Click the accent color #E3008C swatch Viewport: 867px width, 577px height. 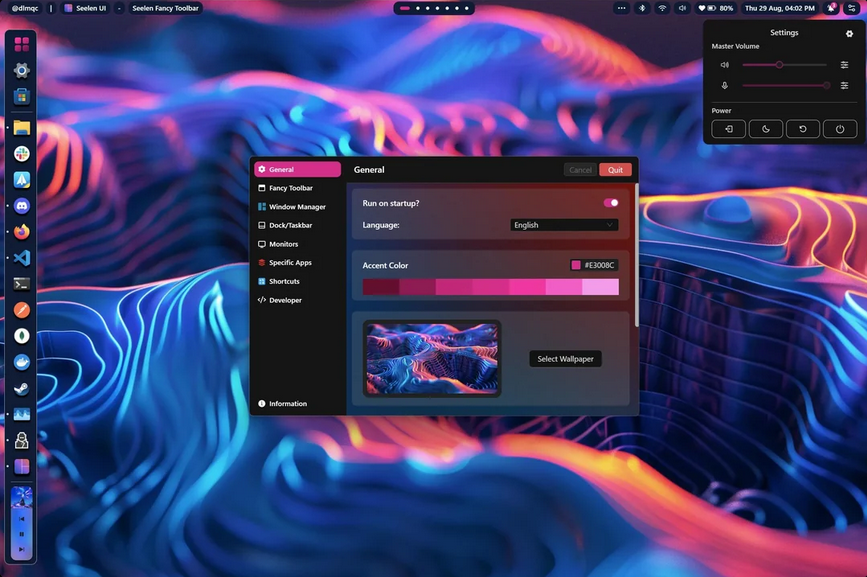(x=576, y=265)
